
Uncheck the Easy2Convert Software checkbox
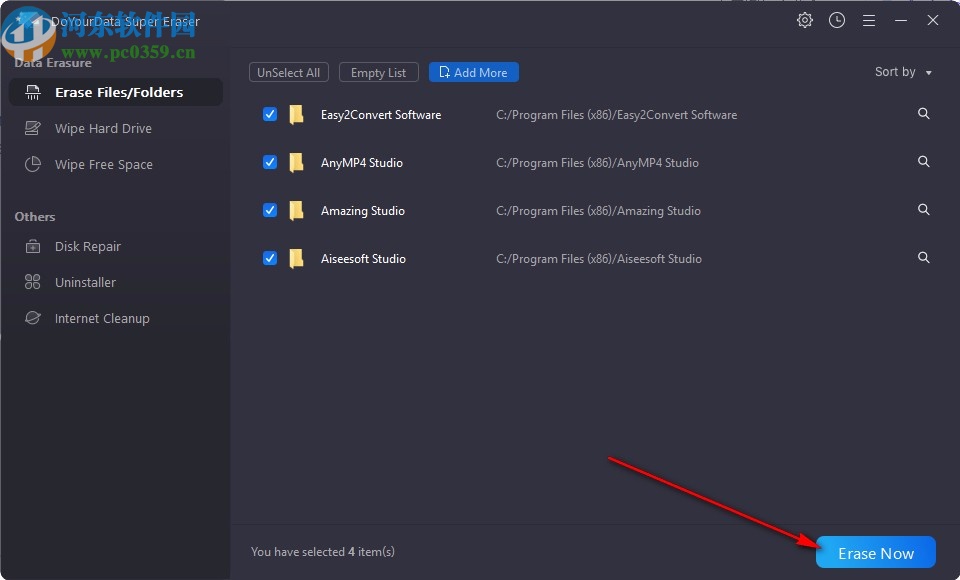(270, 115)
